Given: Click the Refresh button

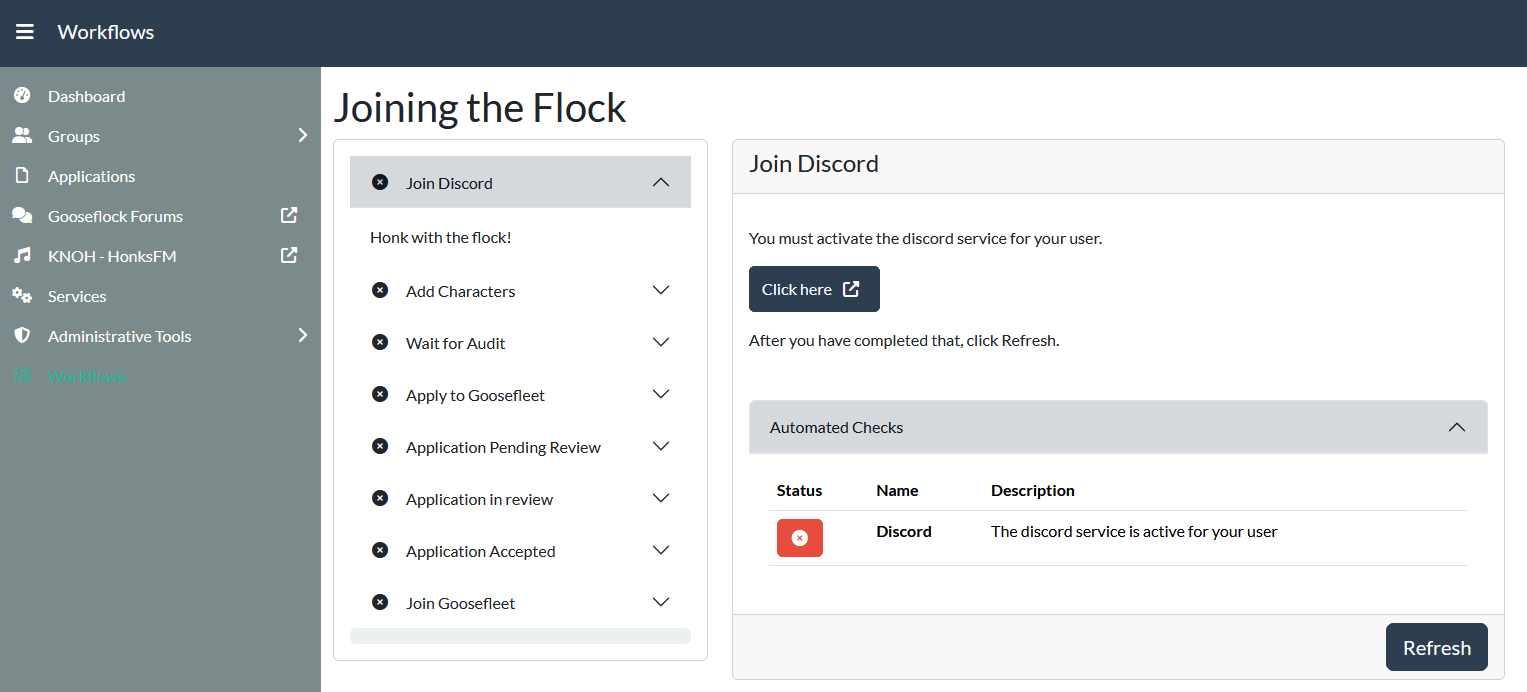Looking at the screenshot, I should 1436,647.
